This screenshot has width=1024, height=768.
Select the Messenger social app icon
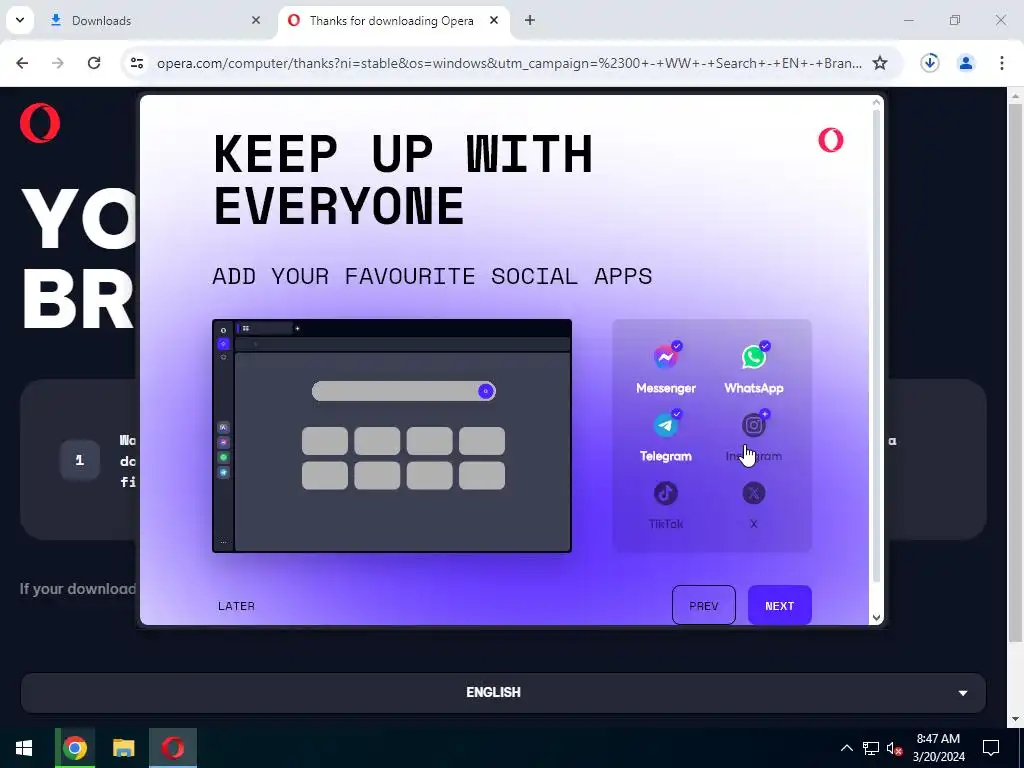665,357
